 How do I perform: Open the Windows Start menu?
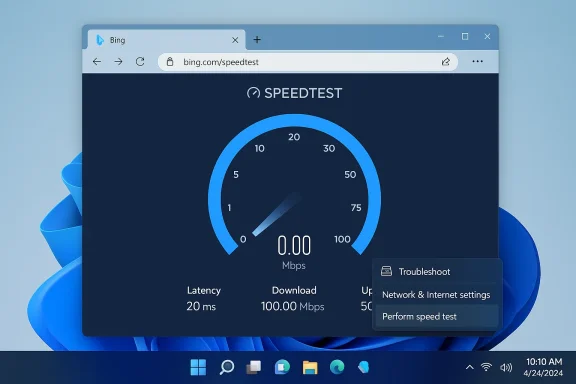click(x=198, y=367)
